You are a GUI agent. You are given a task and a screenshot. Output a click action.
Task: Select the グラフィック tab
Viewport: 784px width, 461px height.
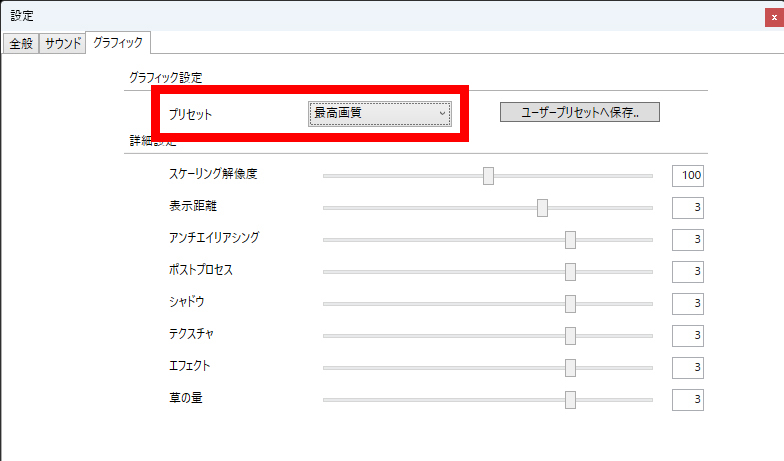click(118, 42)
